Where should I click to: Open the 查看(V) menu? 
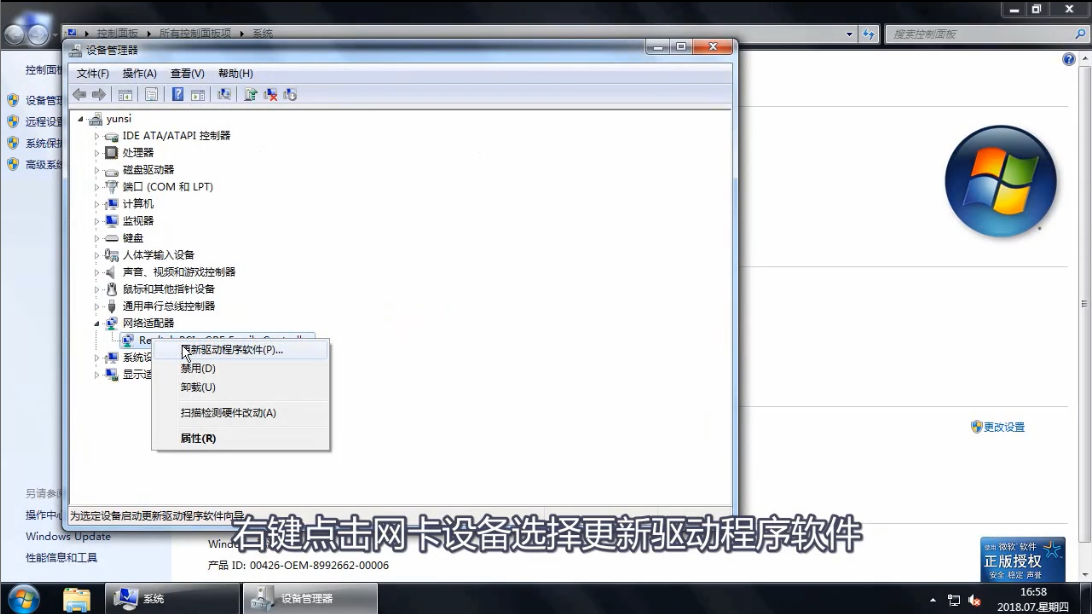point(187,73)
